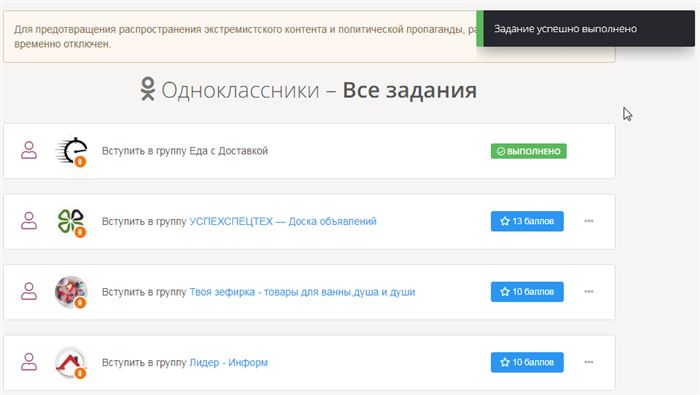Click 10 баллов button for Лидер - Информ
Image resolution: width=700 pixels, height=395 pixels.
click(527, 362)
